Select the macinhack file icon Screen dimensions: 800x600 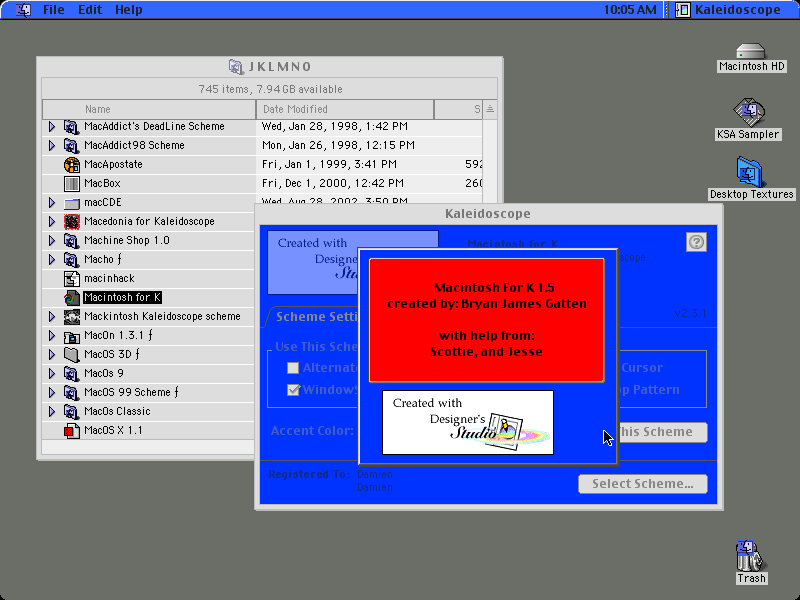[71, 279]
